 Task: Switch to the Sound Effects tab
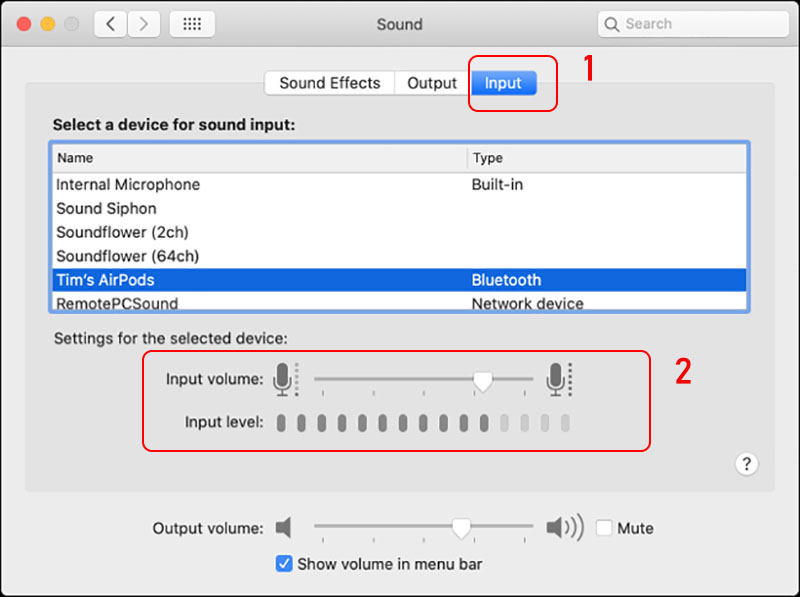pos(329,82)
